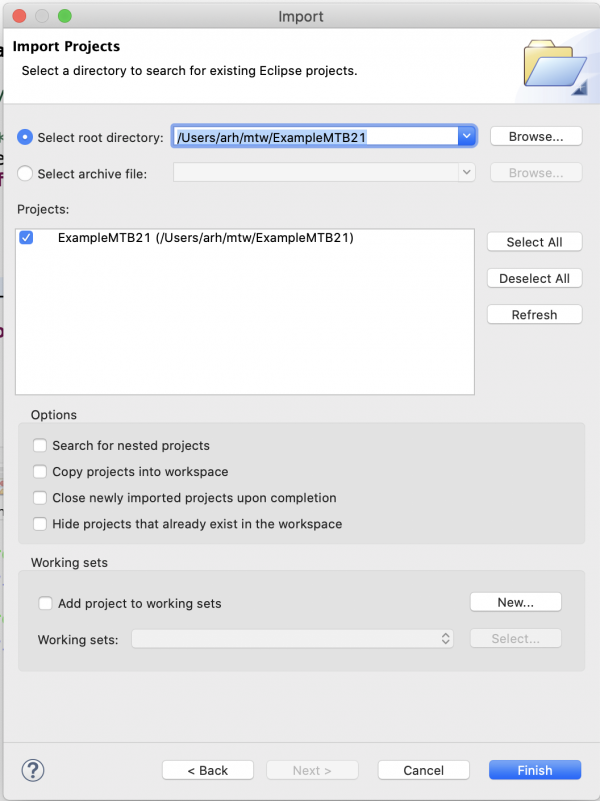The image size is (600, 801).
Task: Refresh the projects list
Action: pos(534,314)
